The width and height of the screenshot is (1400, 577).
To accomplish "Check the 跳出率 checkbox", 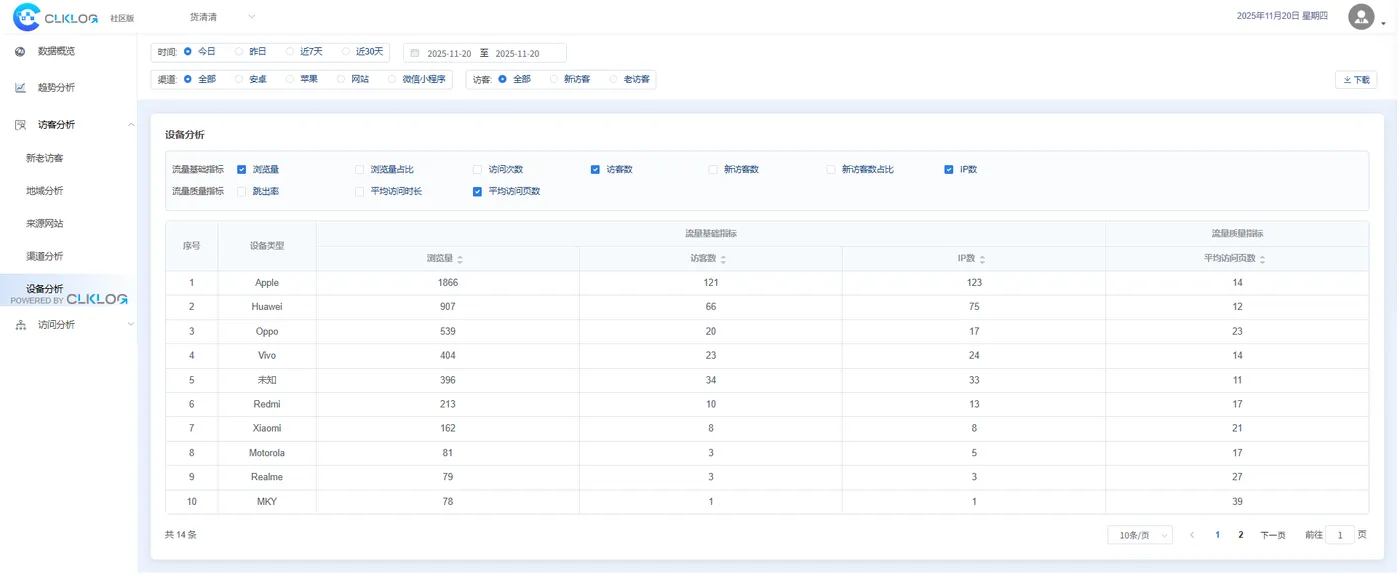I will pos(241,192).
